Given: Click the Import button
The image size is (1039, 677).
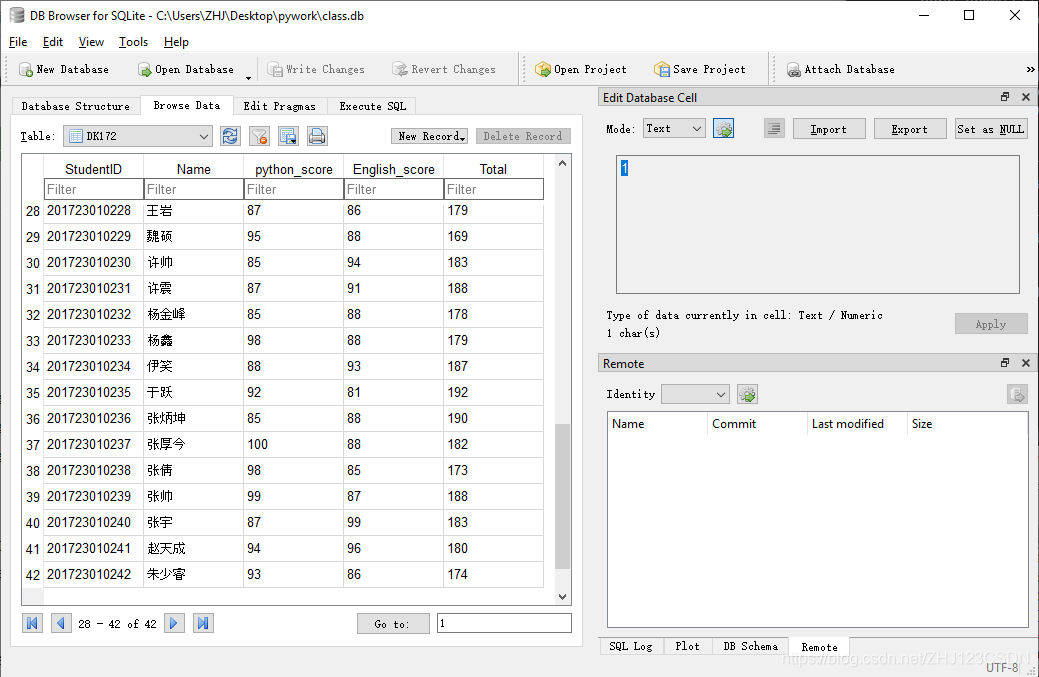Looking at the screenshot, I should [829, 129].
